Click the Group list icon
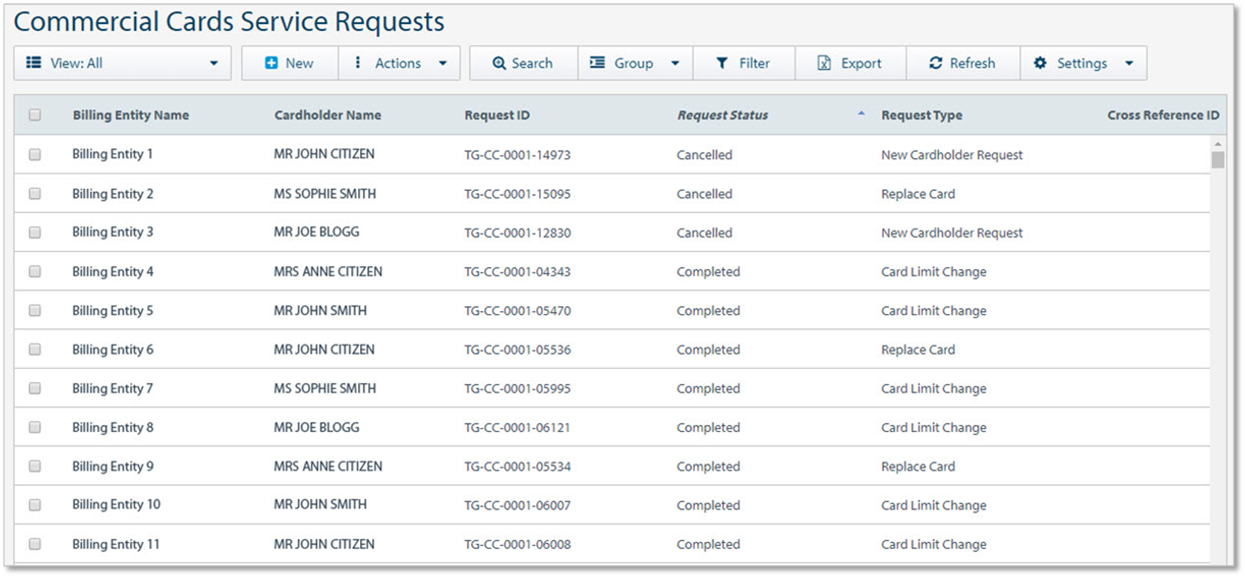Viewport: 1245px width, 577px height. [598, 62]
